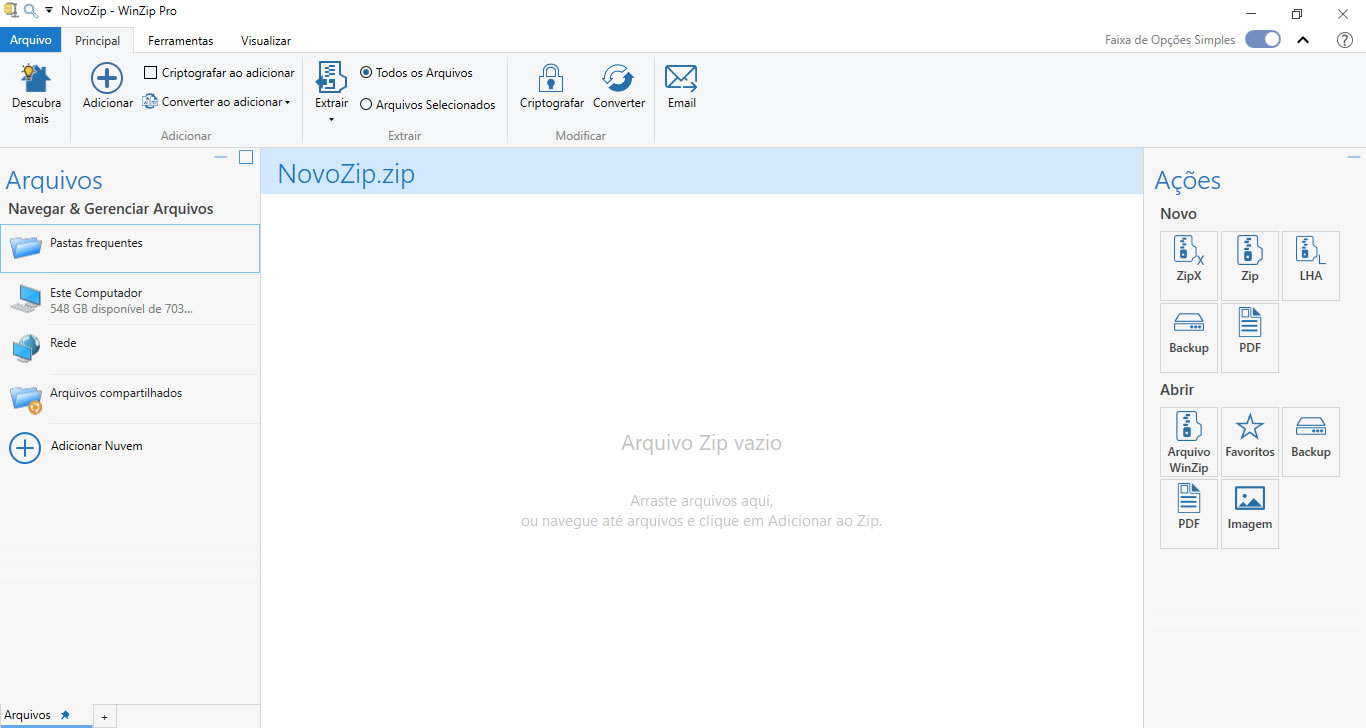Image resolution: width=1366 pixels, height=728 pixels.
Task: Open the Arquivo menu tab
Action: click(30, 41)
